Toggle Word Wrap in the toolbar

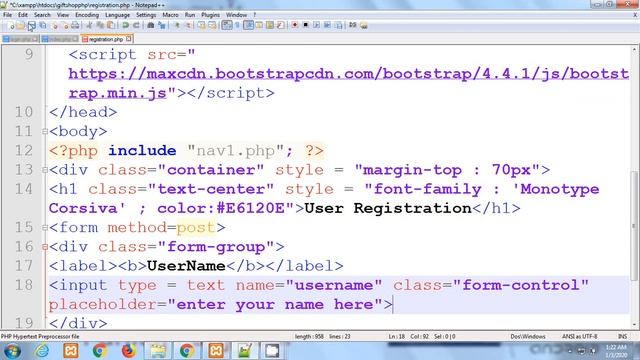click(227, 25)
